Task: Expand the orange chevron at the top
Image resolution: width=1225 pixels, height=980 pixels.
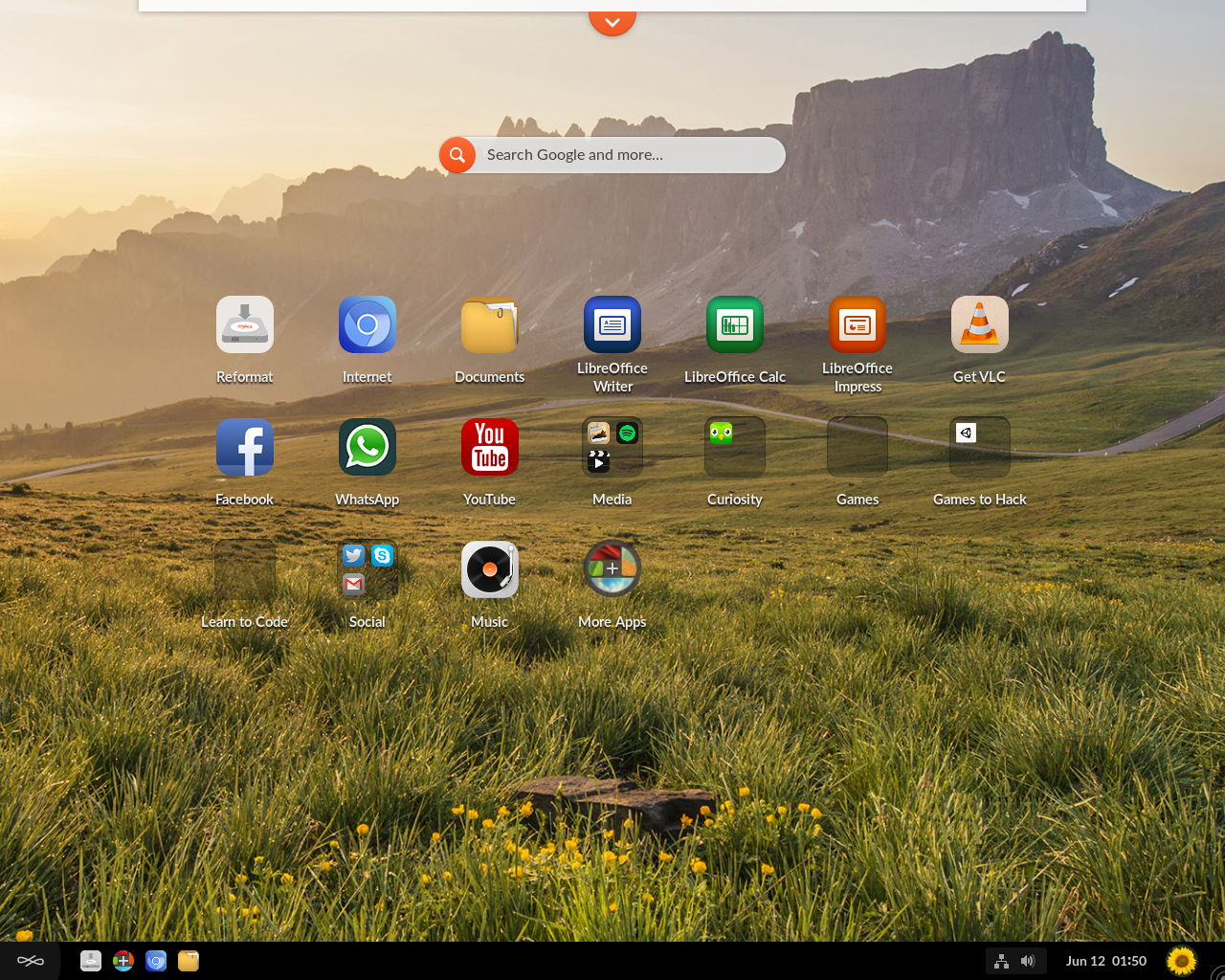Action: [612, 21]
